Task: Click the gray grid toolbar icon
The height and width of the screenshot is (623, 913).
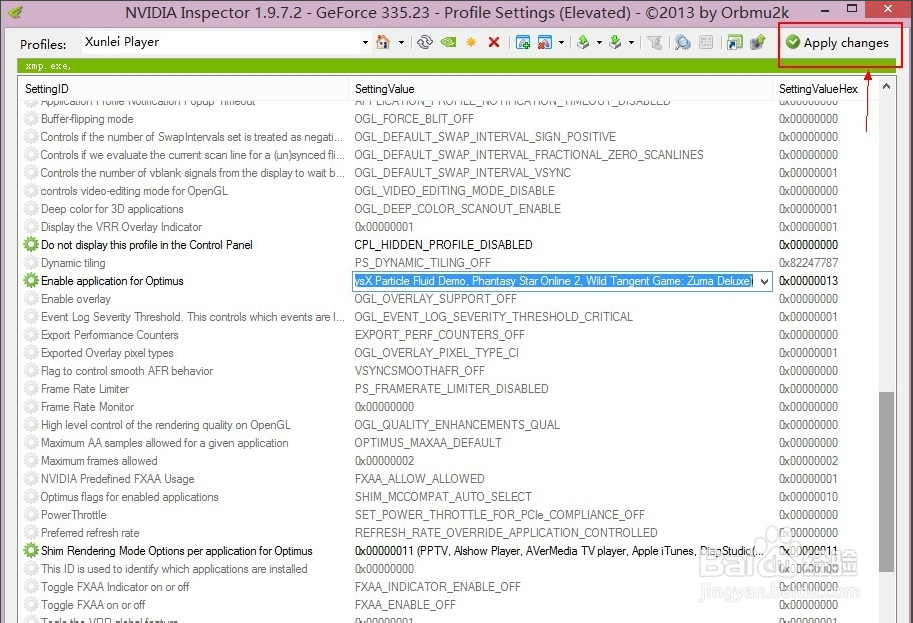Action: (x=706, y=42)
